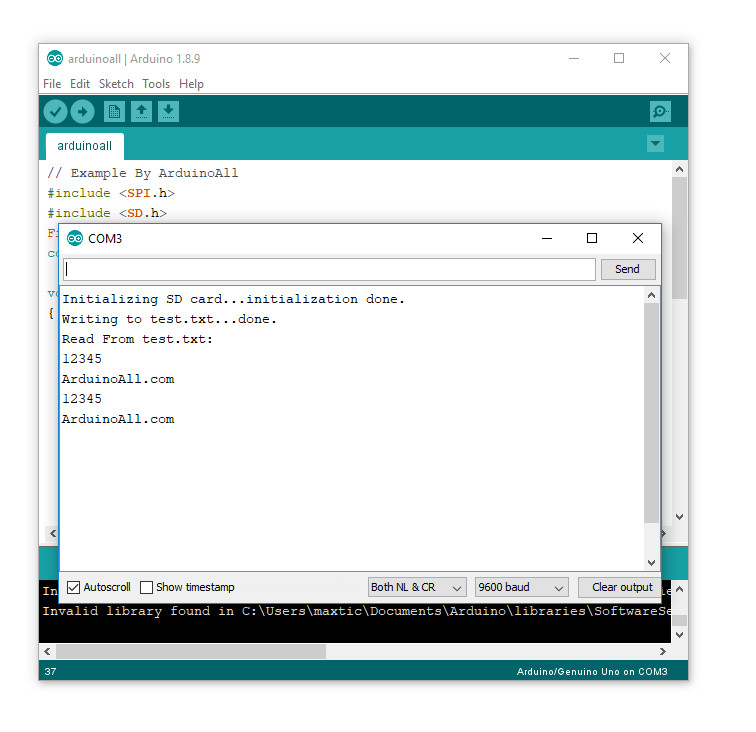Open the tab options dropdown arrow

tap(655, 143)
